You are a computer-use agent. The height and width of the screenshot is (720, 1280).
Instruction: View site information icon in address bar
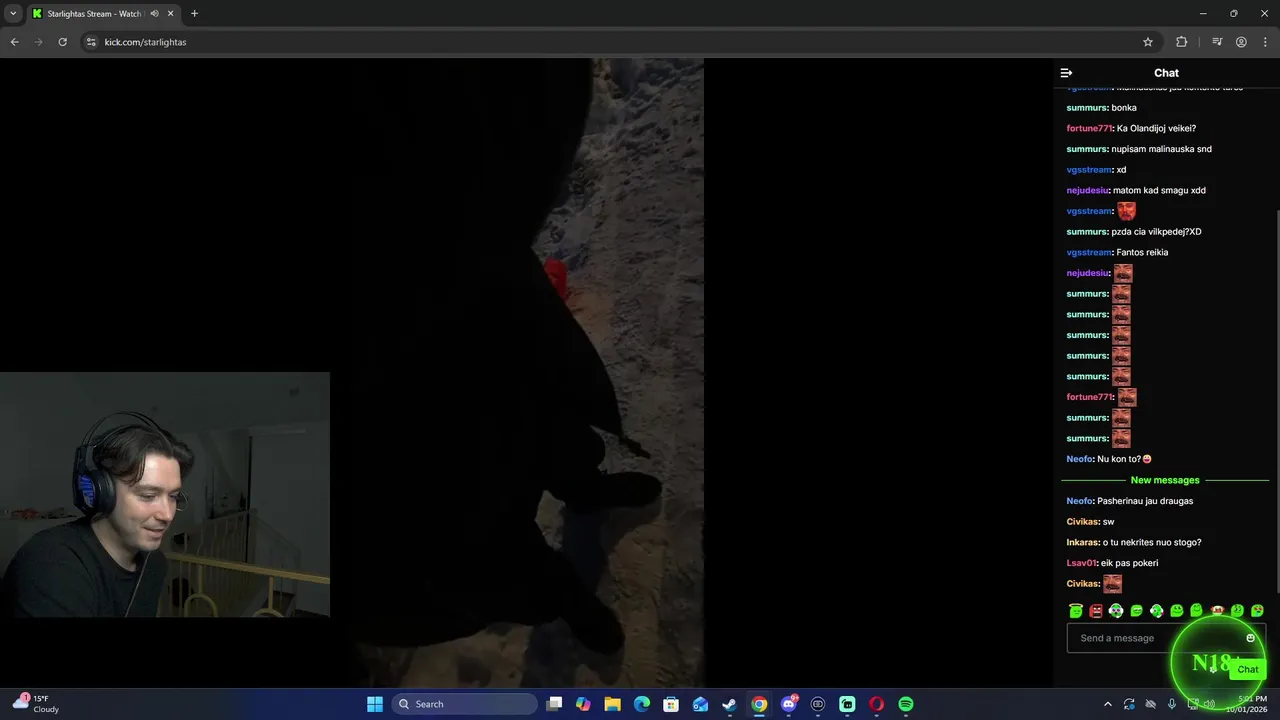pos(91,42)
